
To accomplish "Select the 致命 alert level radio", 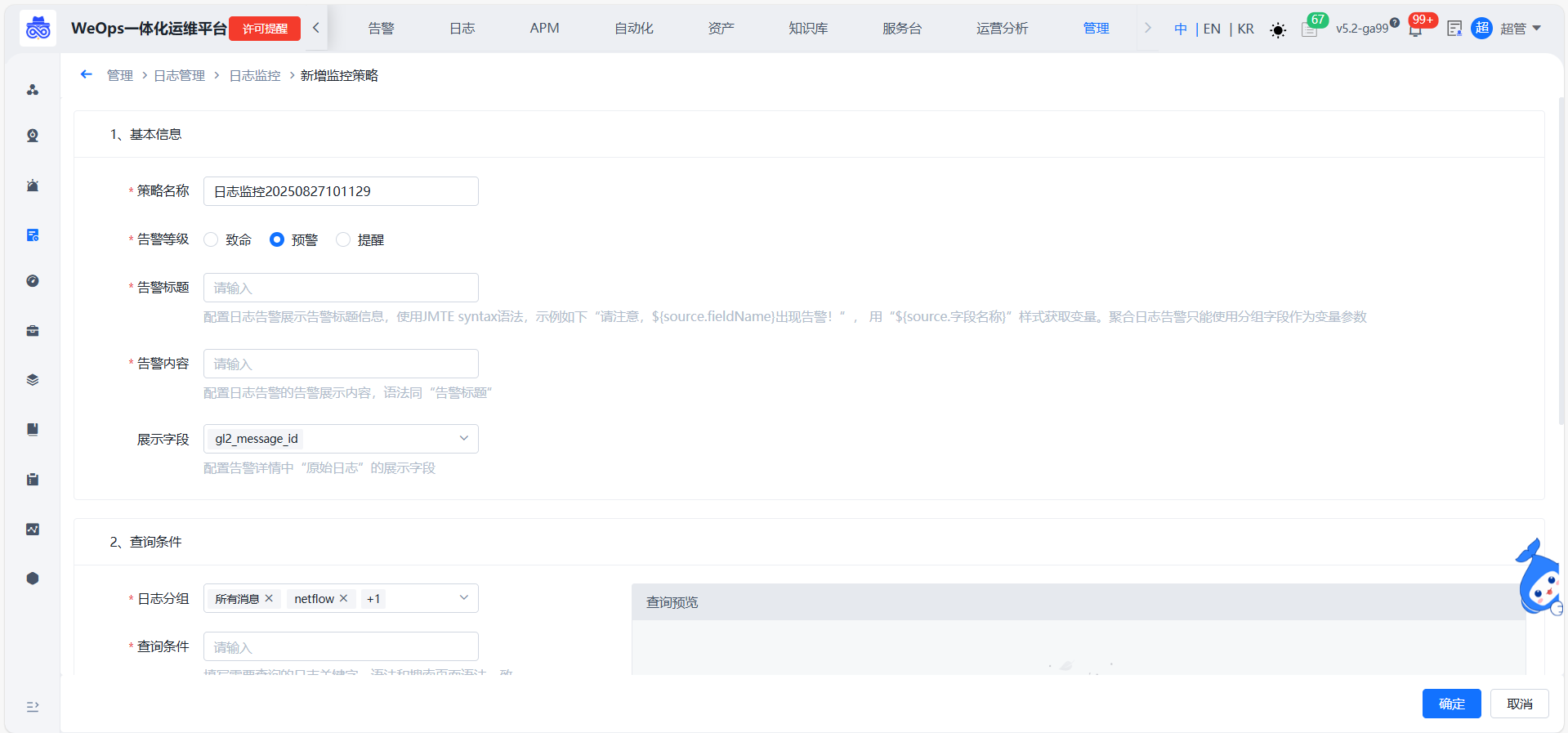I will click(x=212, y=239).
